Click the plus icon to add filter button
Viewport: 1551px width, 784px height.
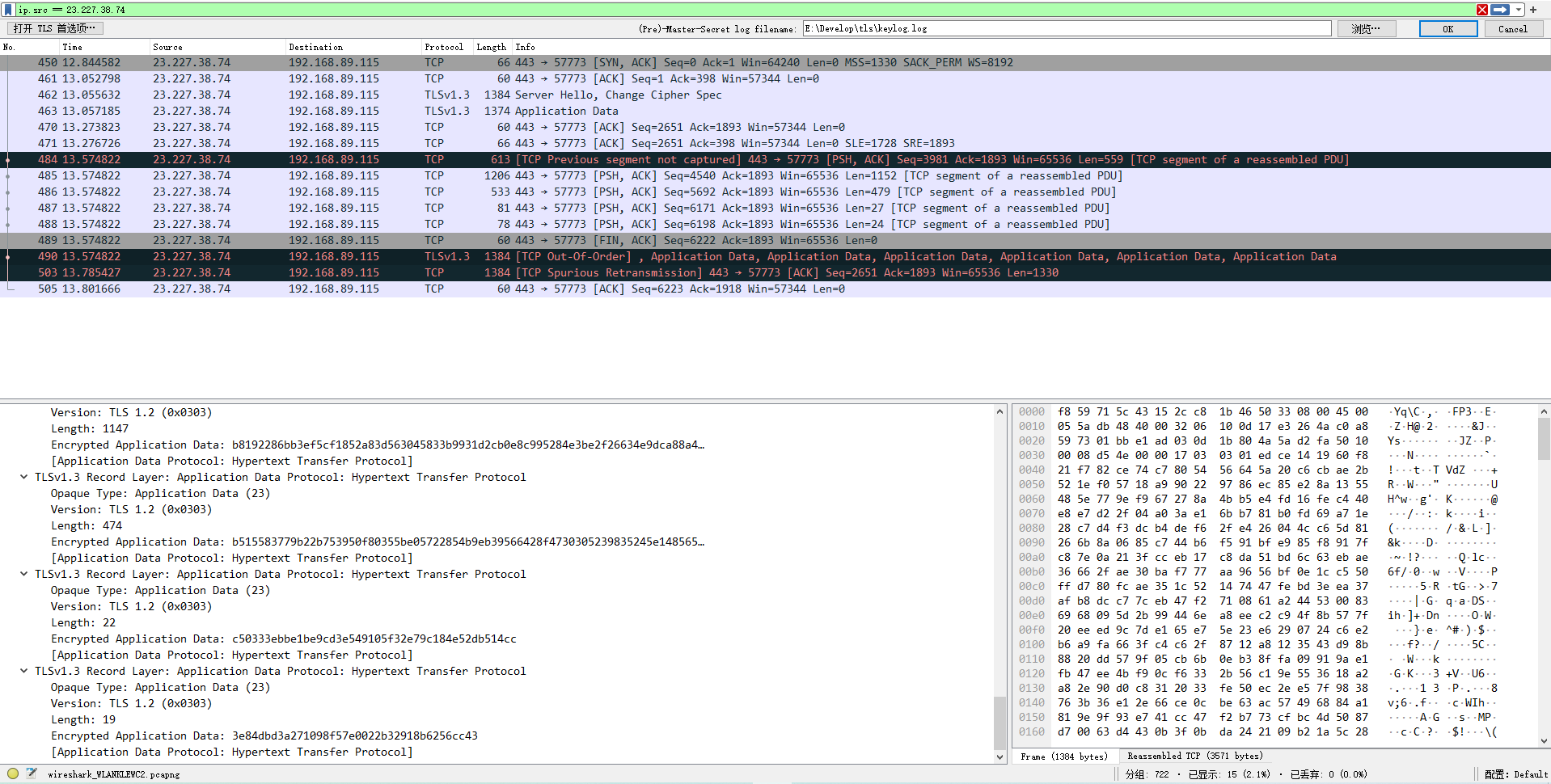point(1532,10)
